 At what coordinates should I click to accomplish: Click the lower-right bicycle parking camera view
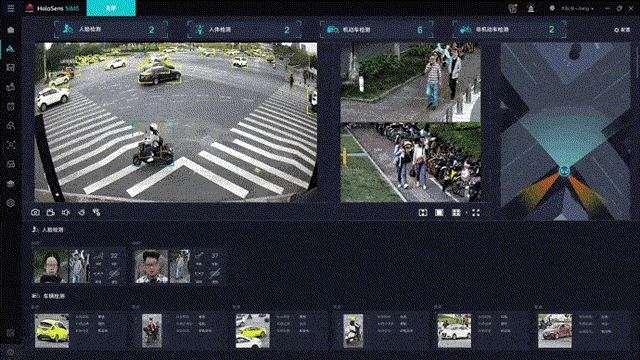click(411, 162)
